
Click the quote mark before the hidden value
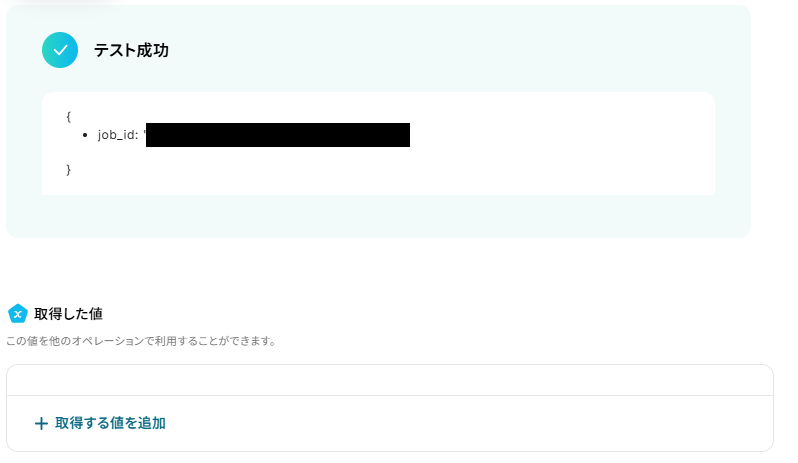pos(145,132)
